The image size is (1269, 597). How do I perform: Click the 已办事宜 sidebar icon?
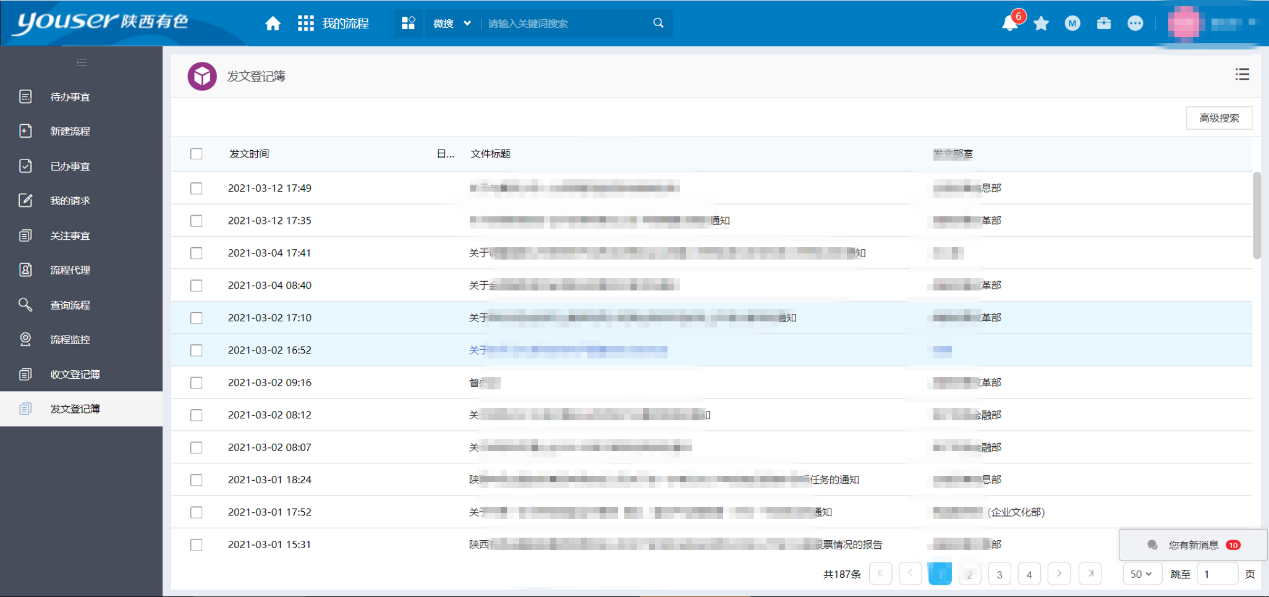pos(26,166)
